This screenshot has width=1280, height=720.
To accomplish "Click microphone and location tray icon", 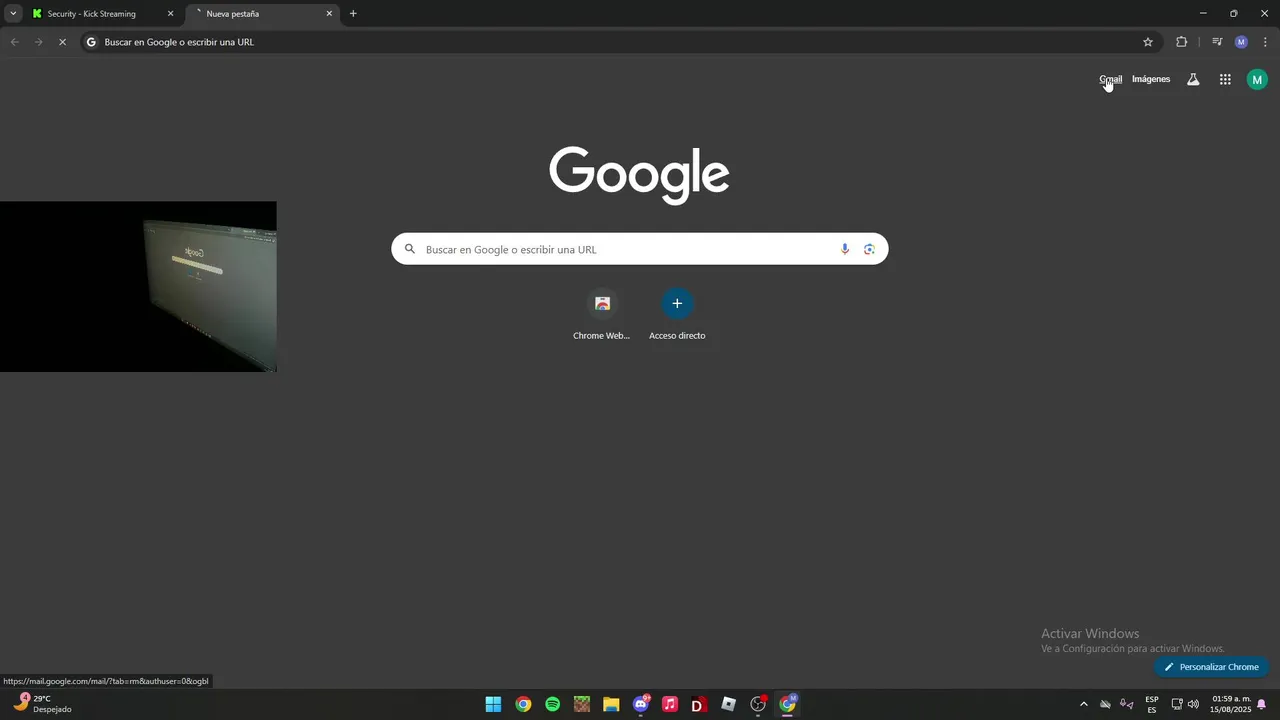I will click(1127, 704).
